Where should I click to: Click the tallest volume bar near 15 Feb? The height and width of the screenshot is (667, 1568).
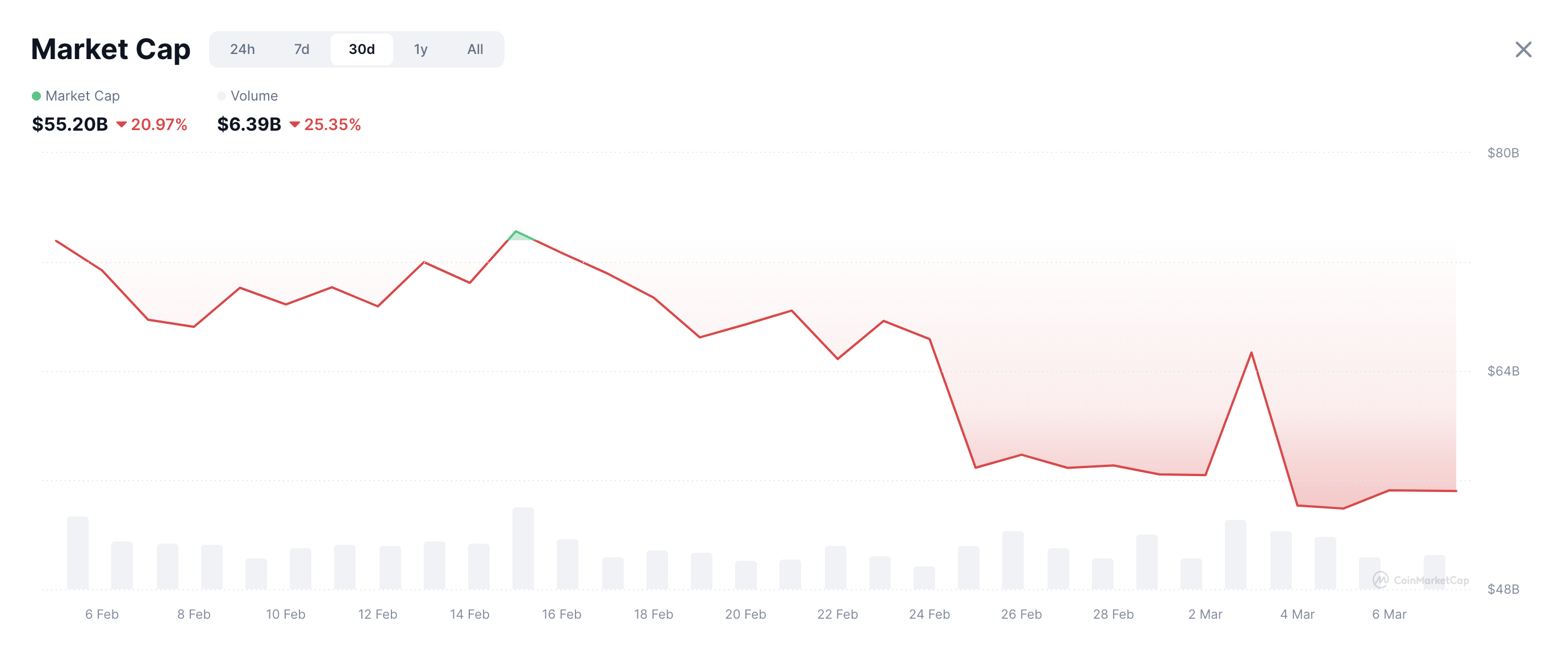coord(523,548)
